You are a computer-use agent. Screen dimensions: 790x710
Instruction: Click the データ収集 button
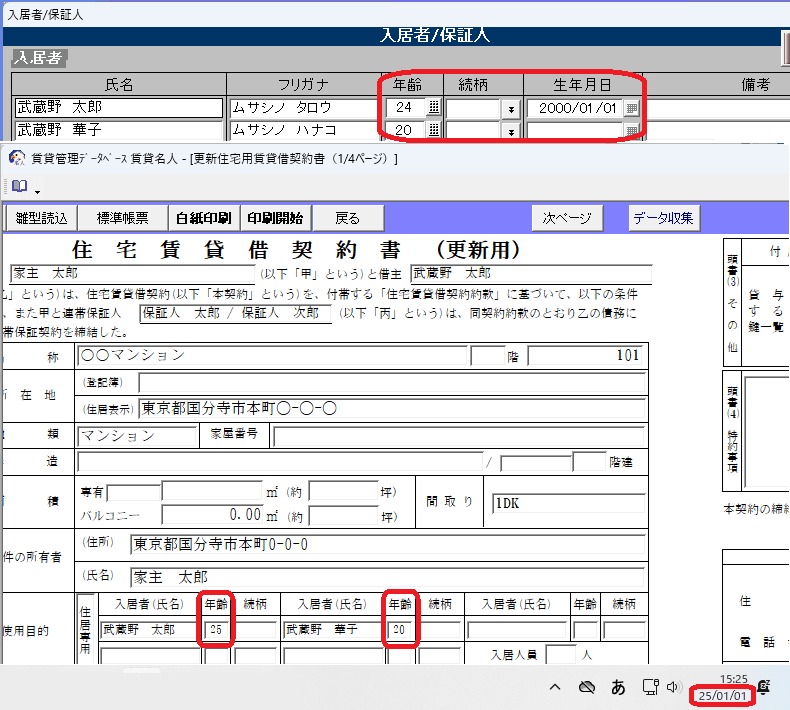(x=664, y=218)
